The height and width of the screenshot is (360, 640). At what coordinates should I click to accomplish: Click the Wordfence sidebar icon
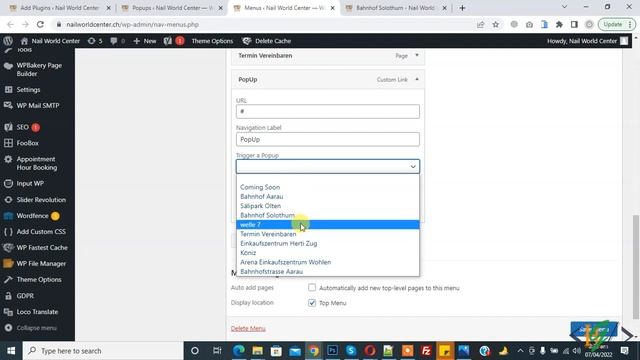8,216
